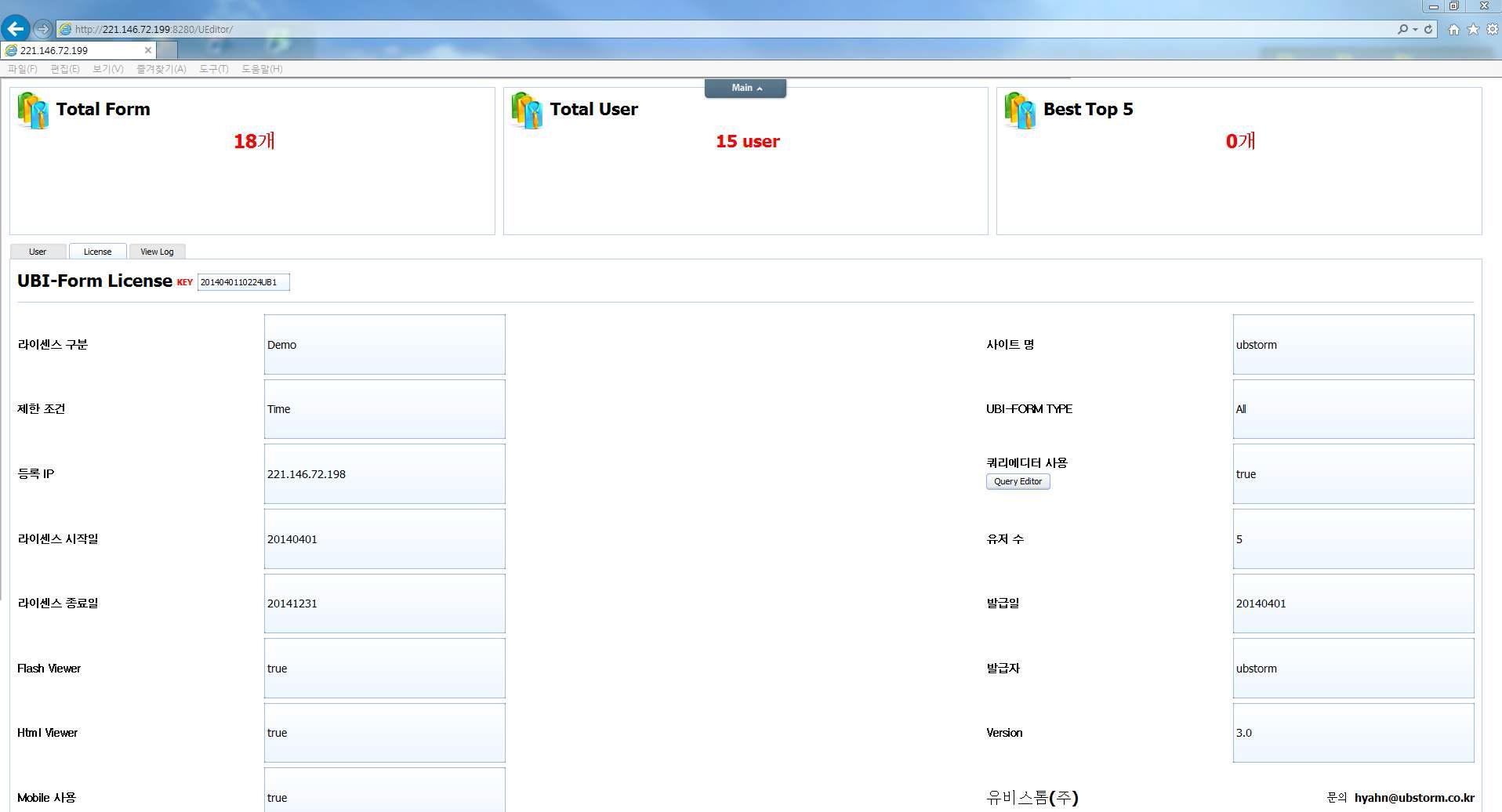Click the browser Forward arrow button
1502x812 pixels.
point(43,29)
